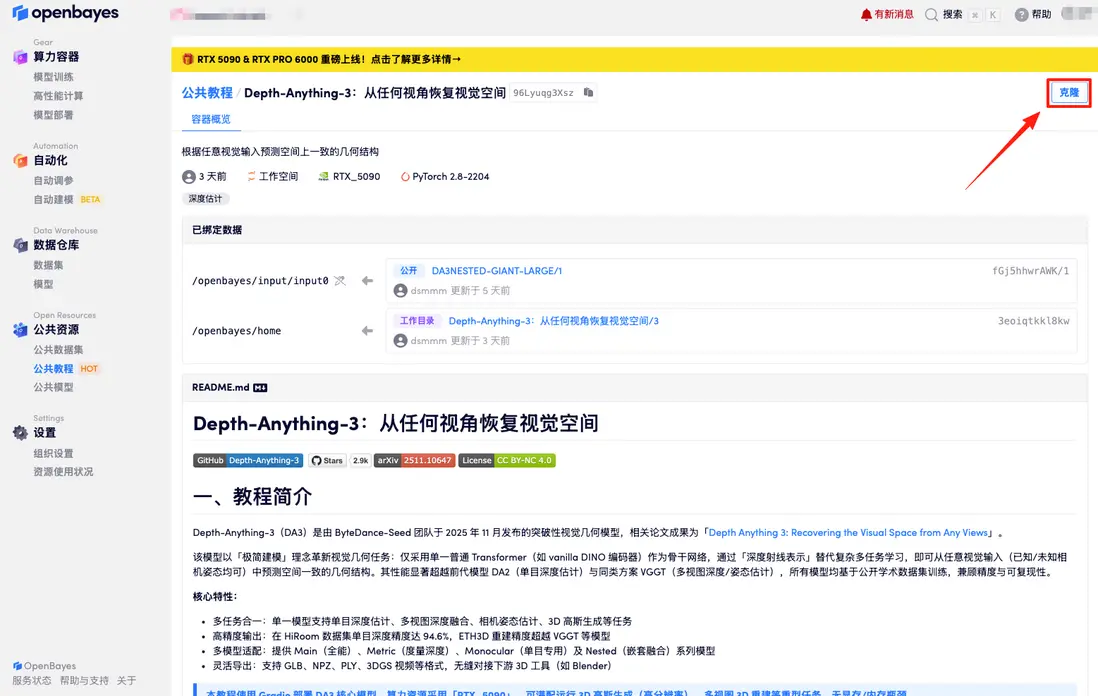Click the read-only pencil icon beside input0
This screenshot has height=696, width=1098.
click(x=340, y=281)
